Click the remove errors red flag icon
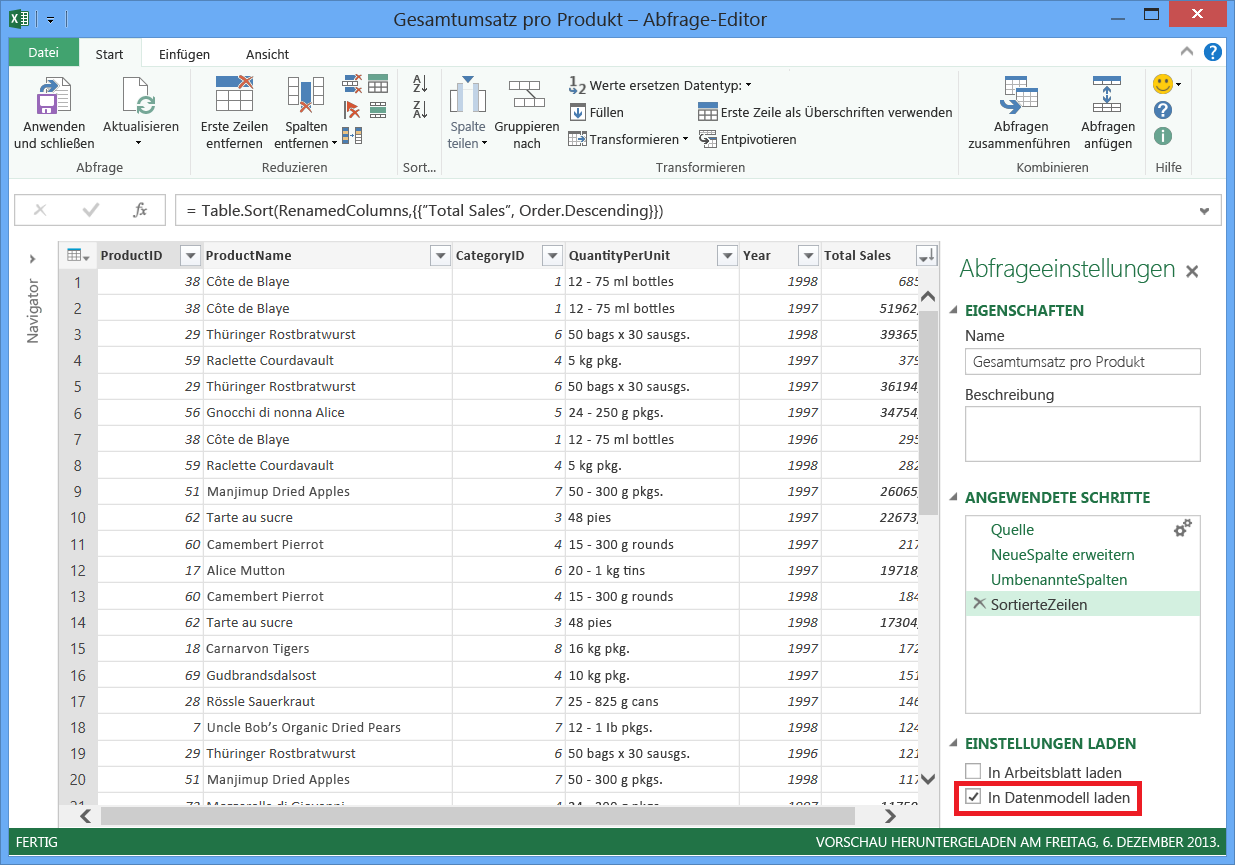1235x865 pixels. [352, 109]
